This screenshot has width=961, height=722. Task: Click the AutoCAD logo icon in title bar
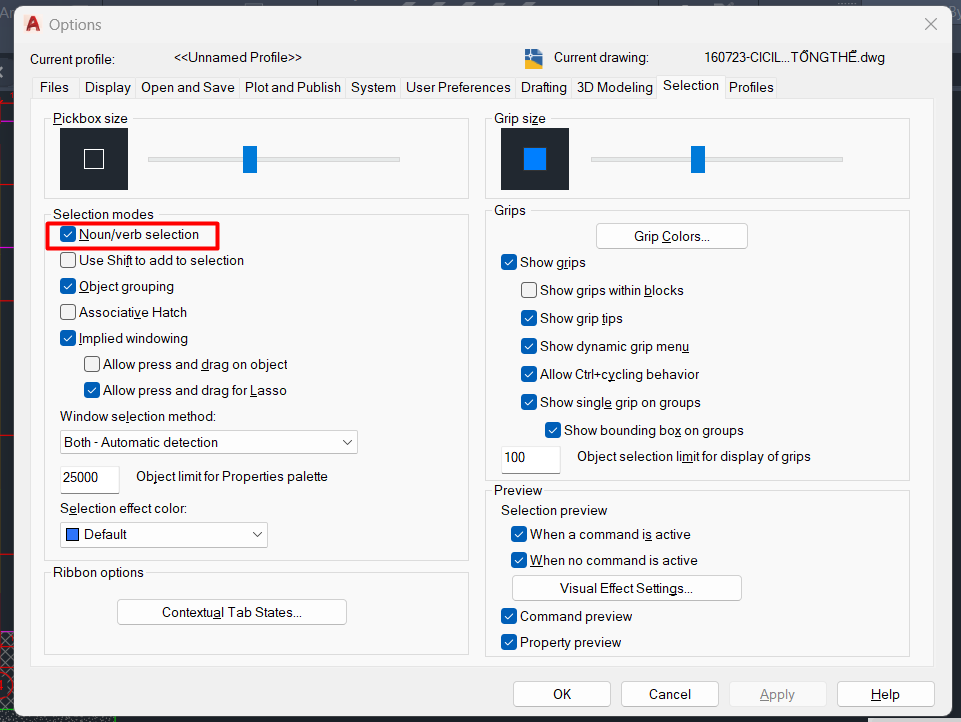coord(33,24)
